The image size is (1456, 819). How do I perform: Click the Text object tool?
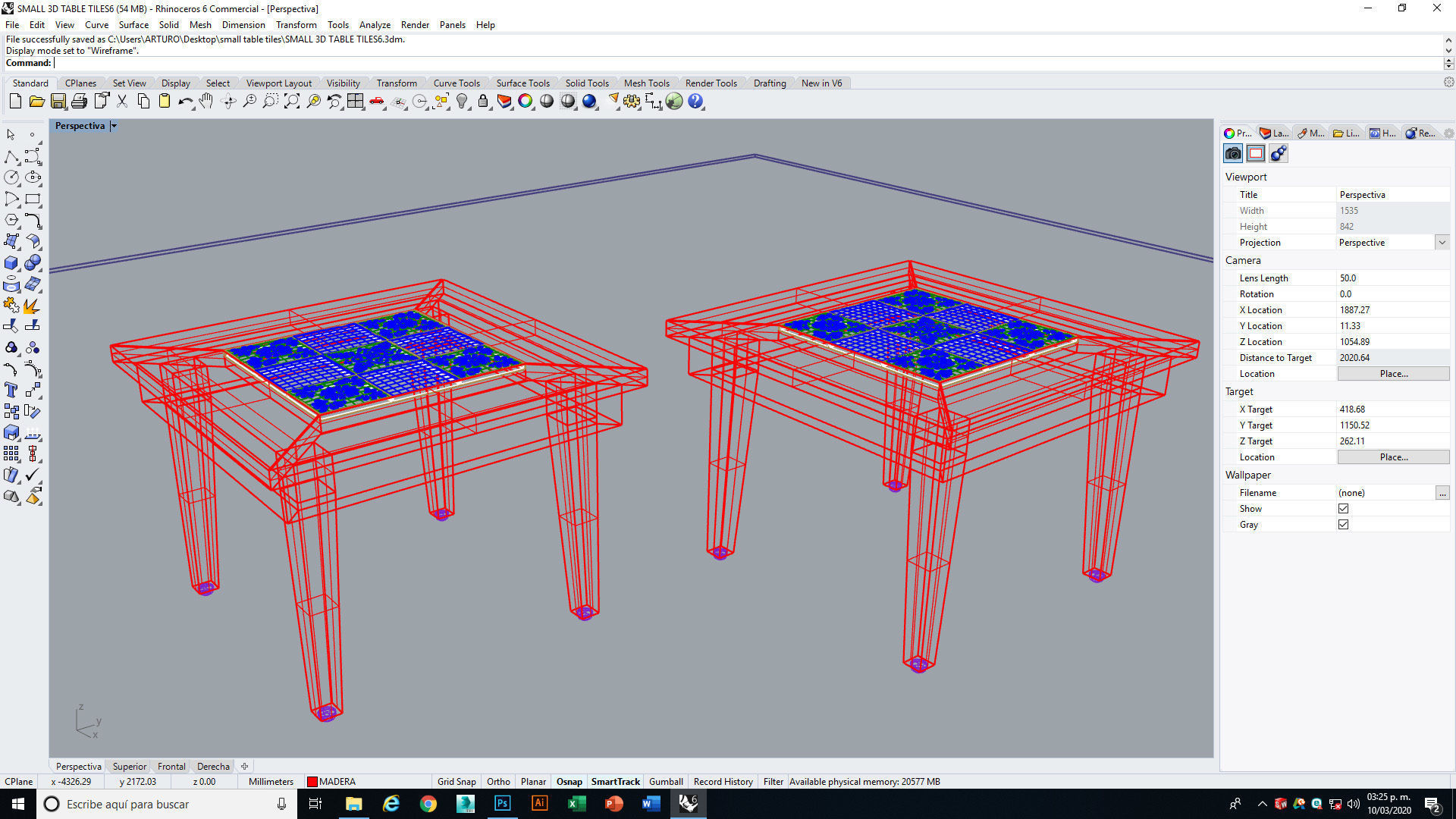point(11,391)
